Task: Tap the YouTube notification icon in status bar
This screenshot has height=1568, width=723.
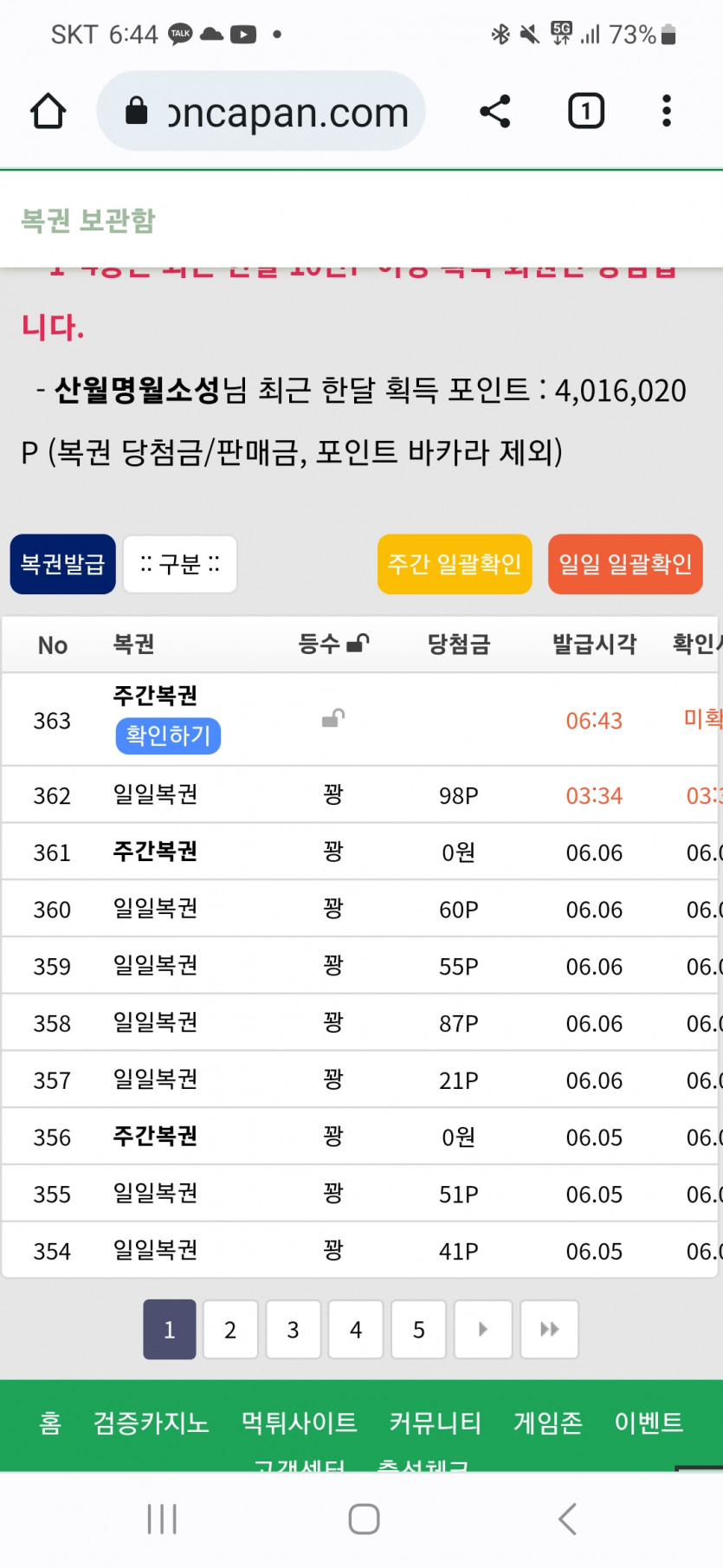Action: click(x=243, y=35)
